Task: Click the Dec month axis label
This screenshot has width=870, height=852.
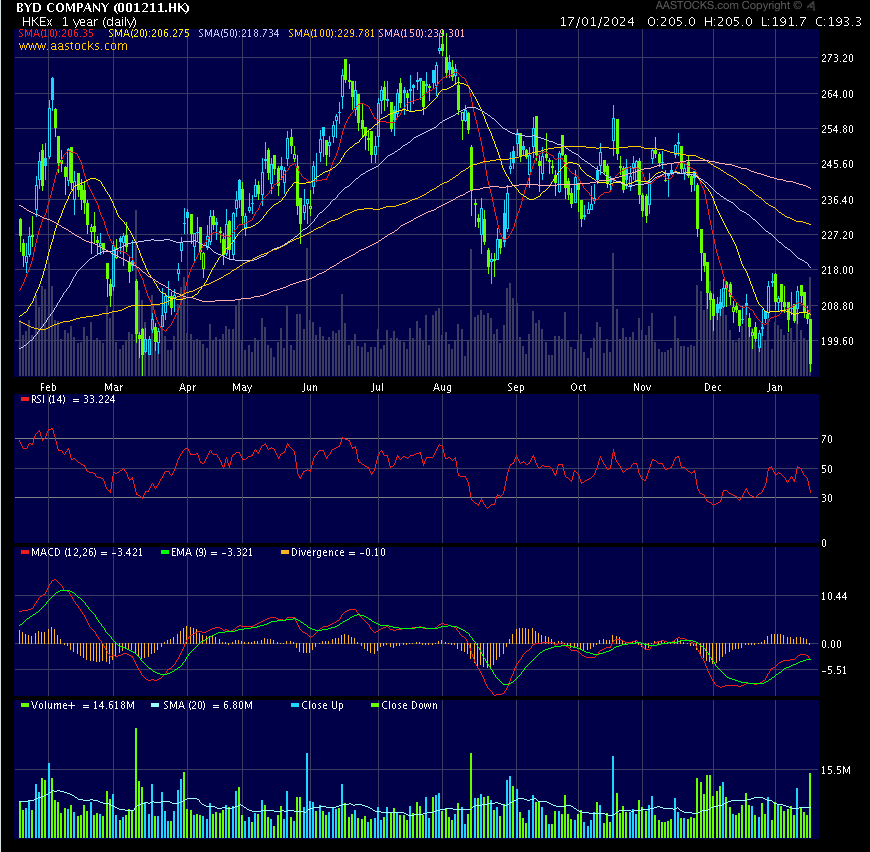Action: 712,387
